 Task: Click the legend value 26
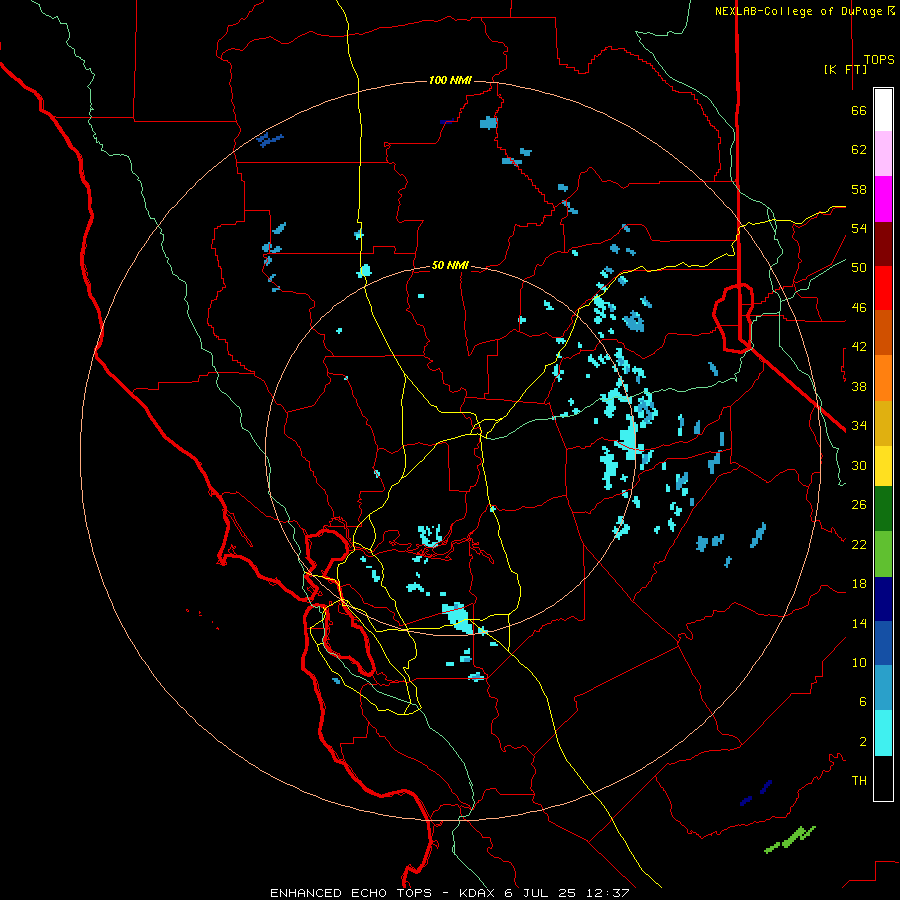[859, 505]
